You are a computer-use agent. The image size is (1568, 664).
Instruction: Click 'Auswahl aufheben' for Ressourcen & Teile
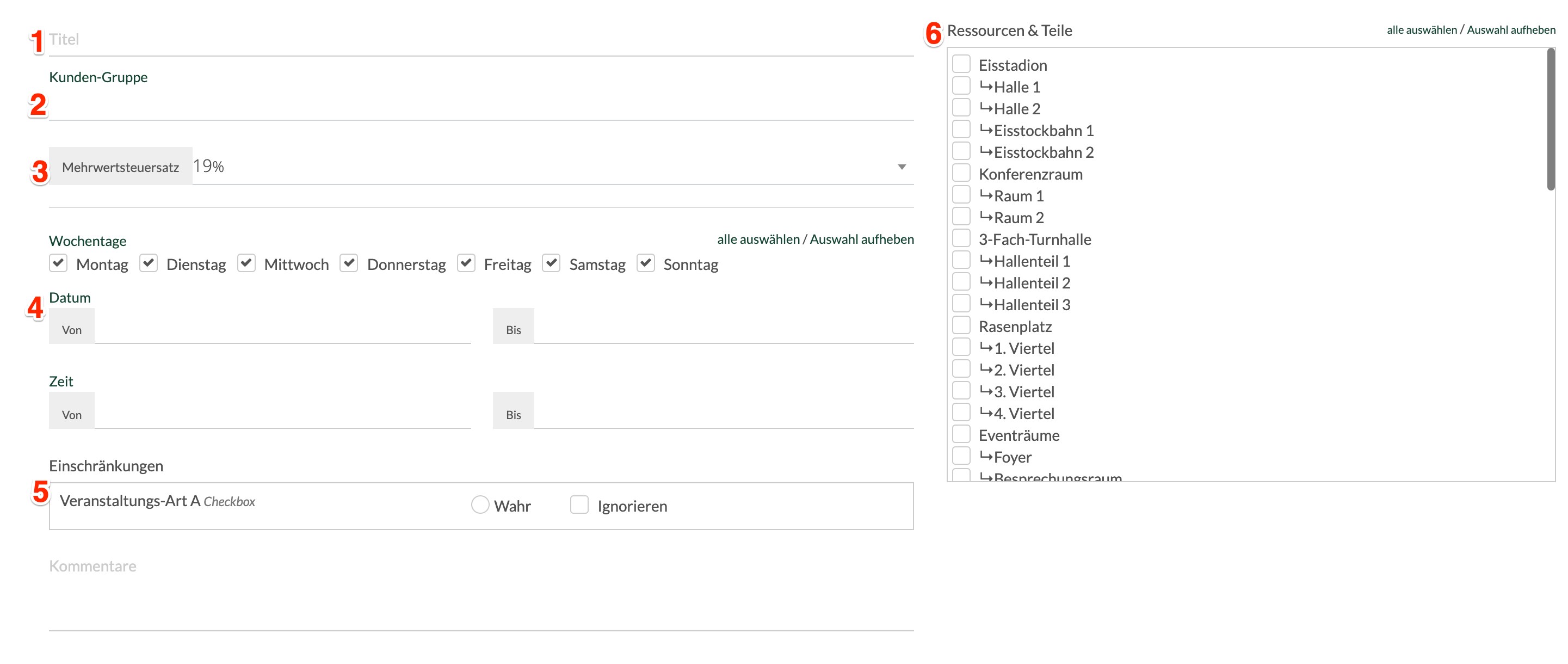tap(1511, 30)
